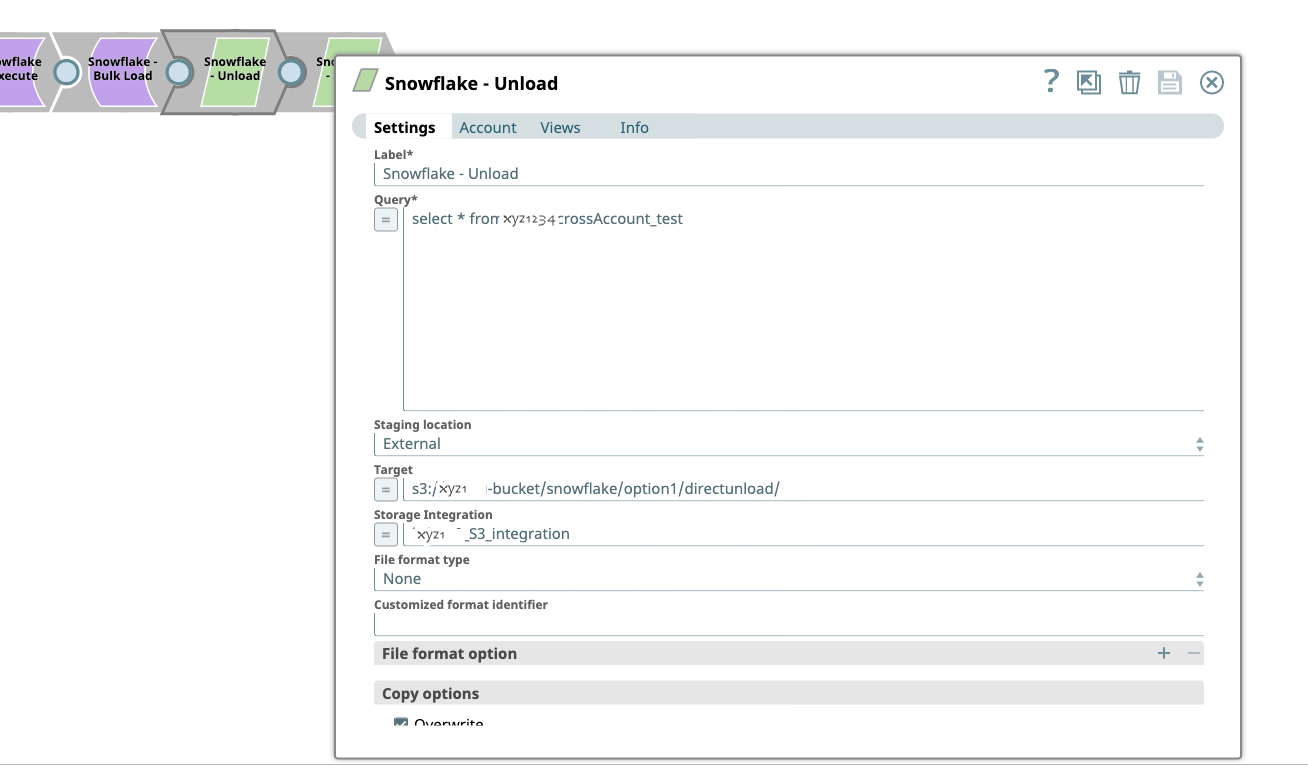
Task: Toggle expression mode for the Target field
Action: [385, 489]
